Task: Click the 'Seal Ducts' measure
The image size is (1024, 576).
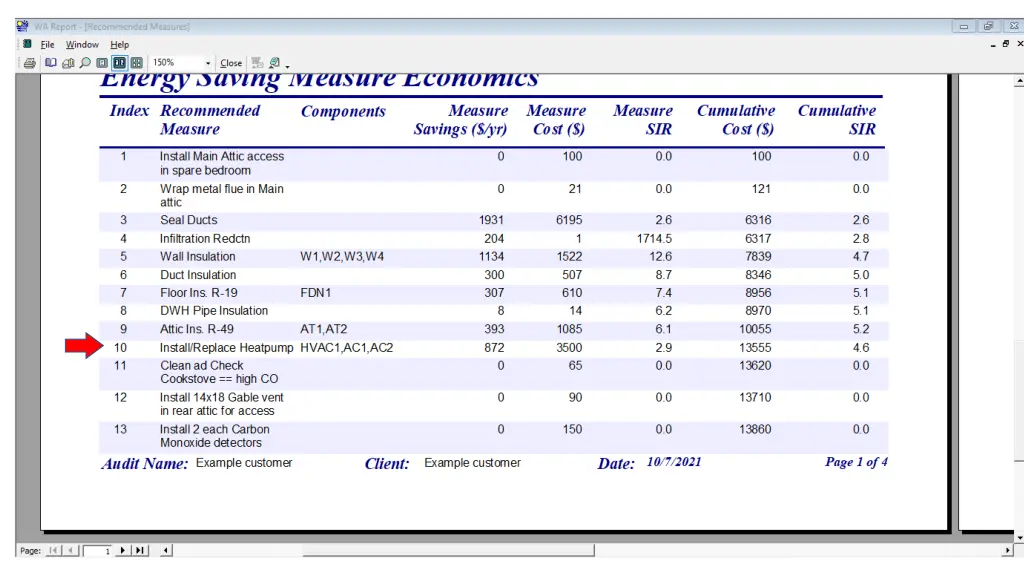Action: [189, 220]
